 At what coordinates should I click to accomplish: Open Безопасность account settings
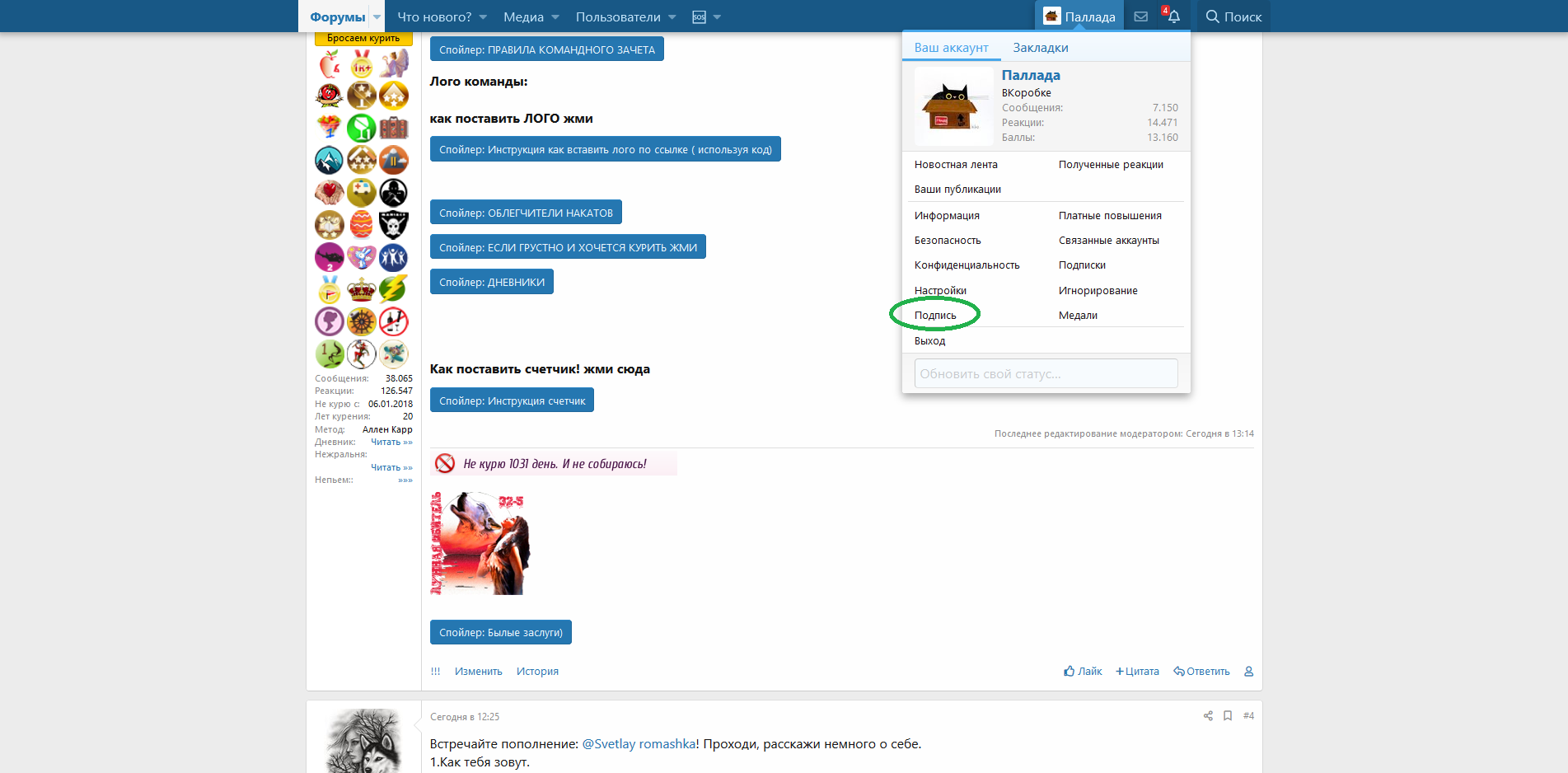[x=948, y=241]
